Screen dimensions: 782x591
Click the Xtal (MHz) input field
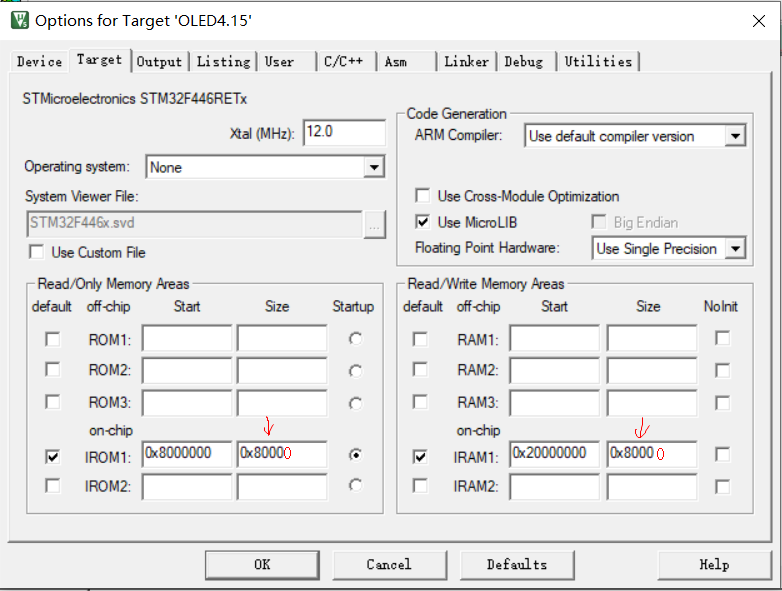pyautogui.click(x=344, y=132)
